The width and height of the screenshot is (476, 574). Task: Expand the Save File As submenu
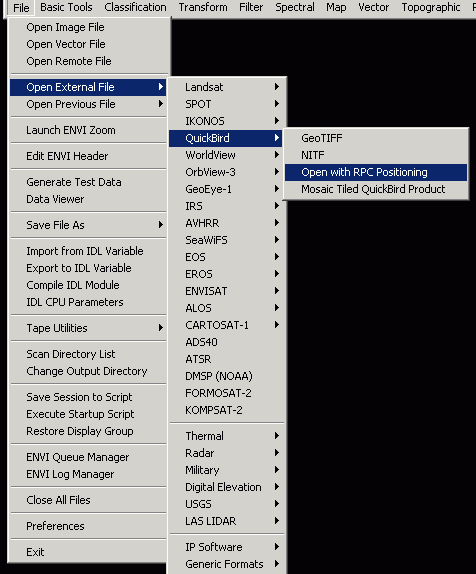pyautogui.click(x=88, y=225)
